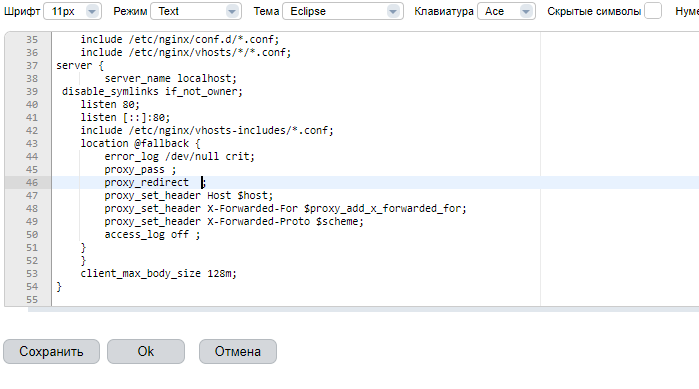Click the line 'error_log /dev/null crit;'

point(180,156)
